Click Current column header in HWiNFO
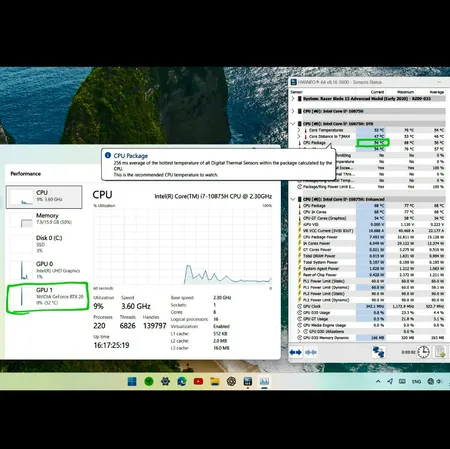This screenshot has height=449, width=450. click(377, 92)
